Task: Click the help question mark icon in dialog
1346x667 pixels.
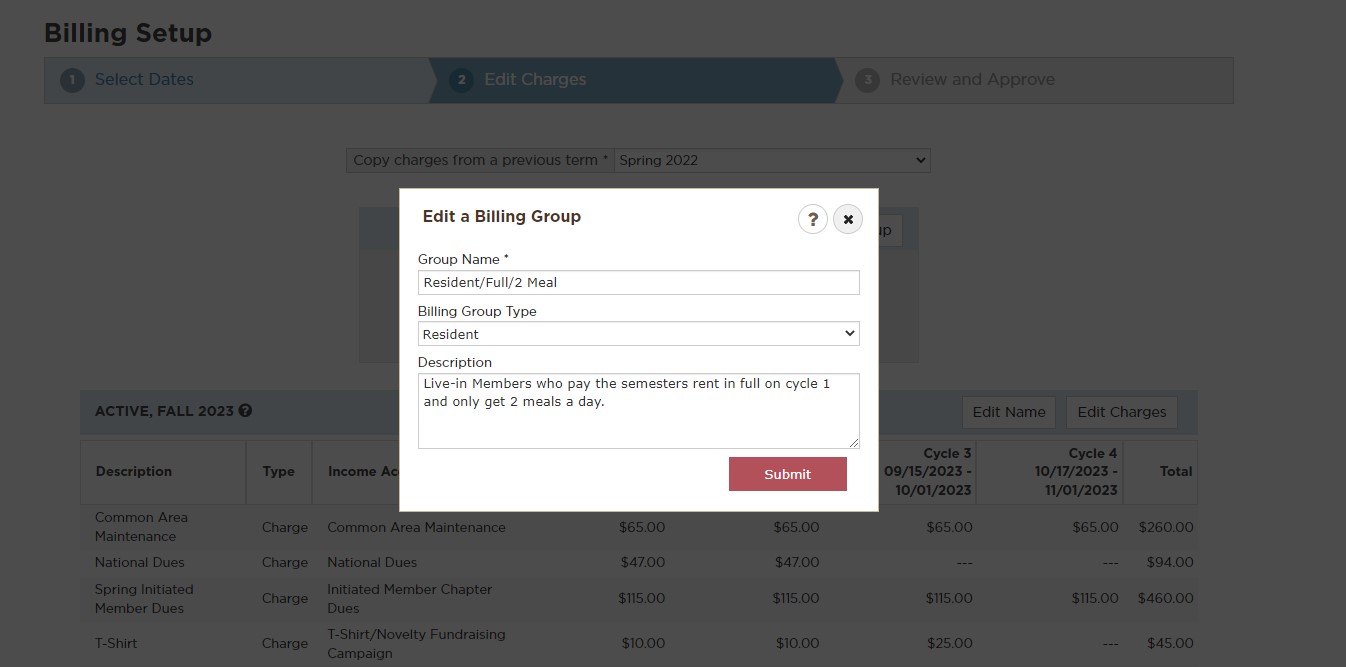Action: [x=812, y=219]
